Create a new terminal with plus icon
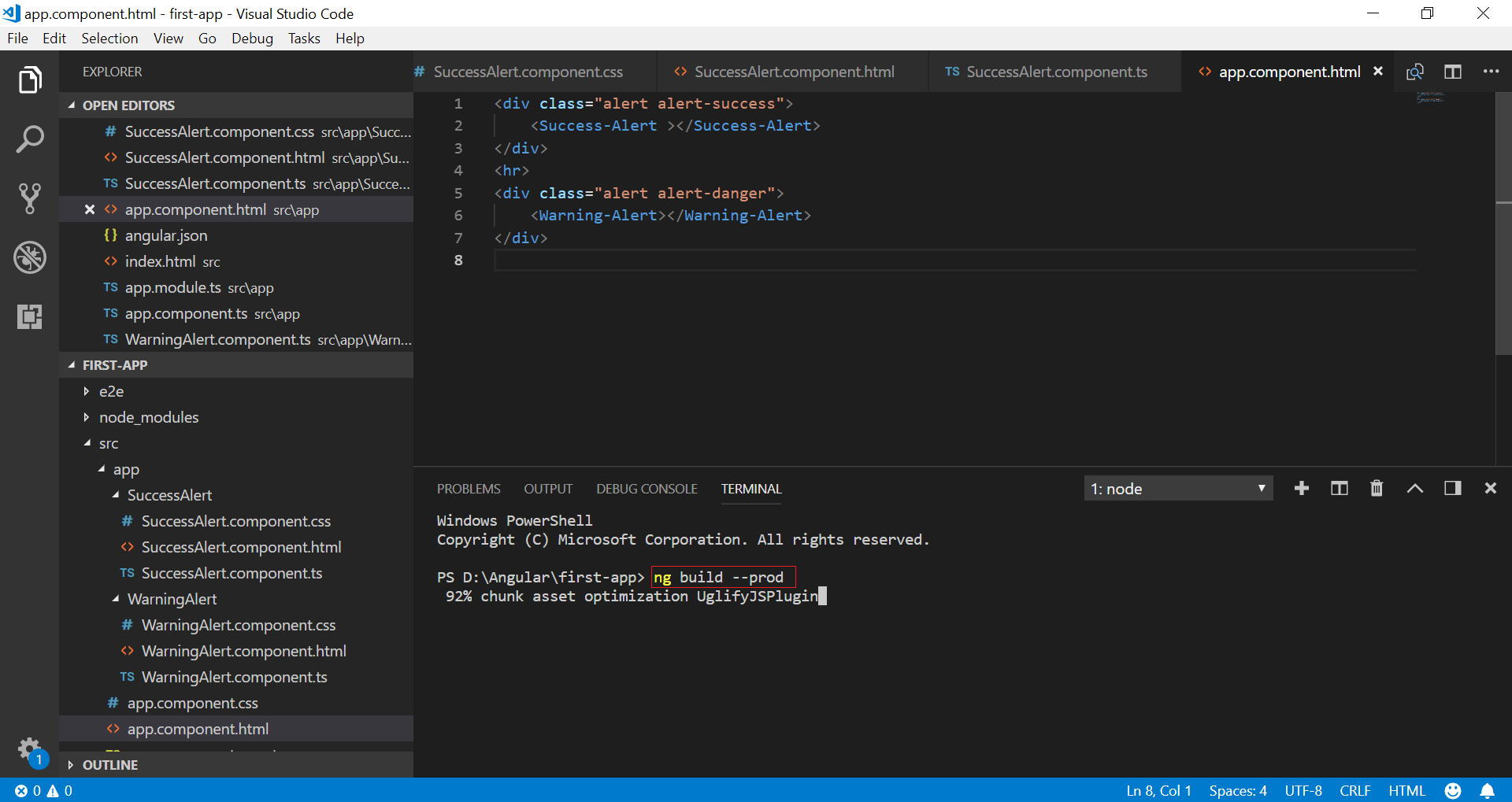 [1301, 489]
